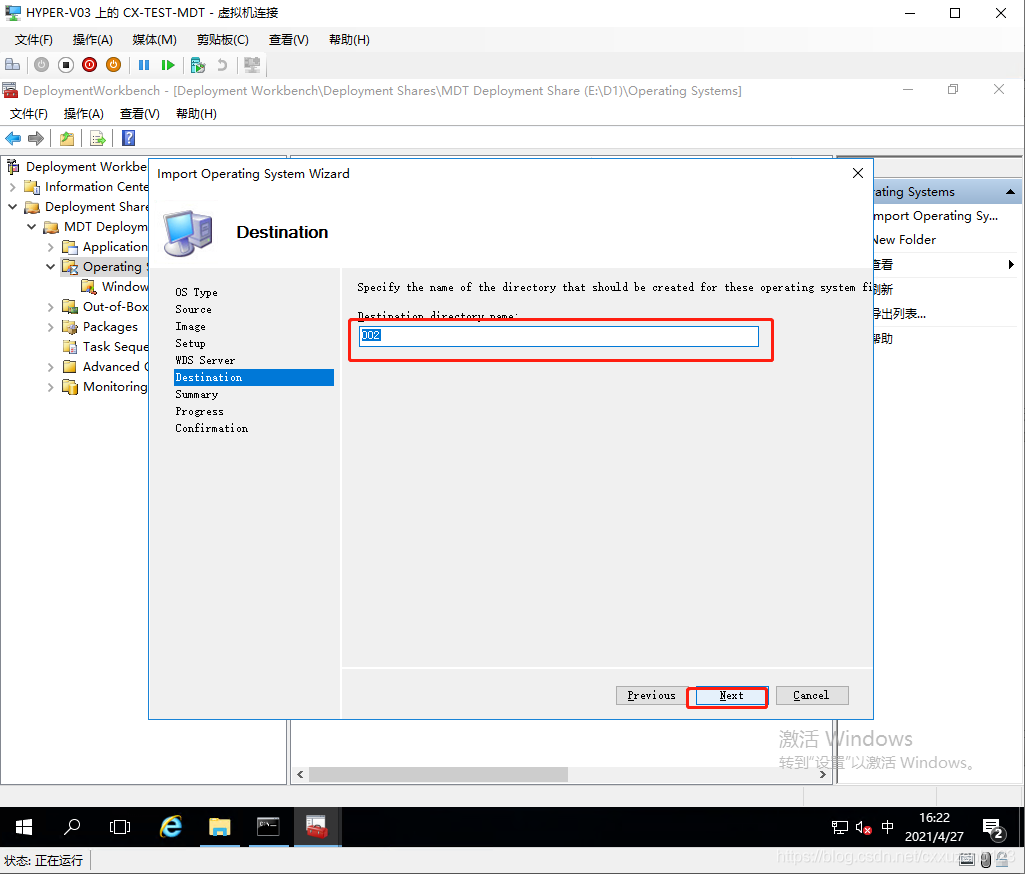This screenshot has width=1025, height=875.
Task: Expand the Packages node
Action: (x=50, y=327)
